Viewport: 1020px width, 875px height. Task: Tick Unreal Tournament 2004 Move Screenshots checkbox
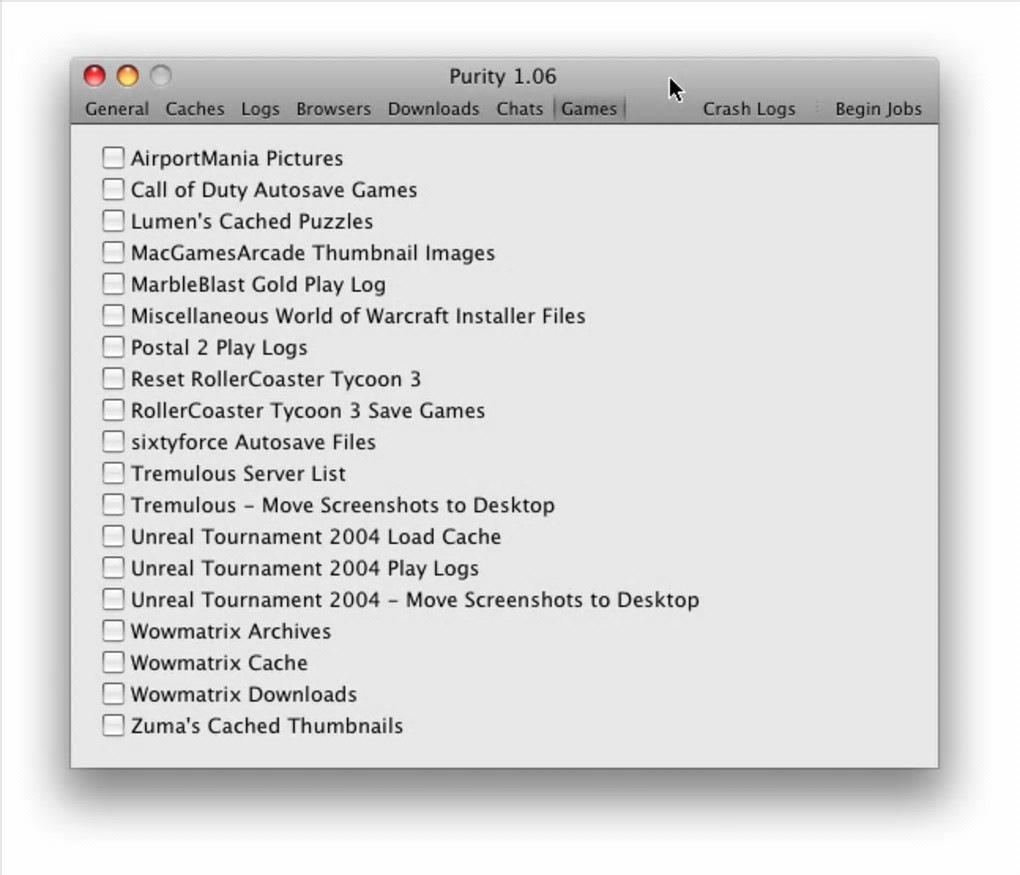point(113,599)
